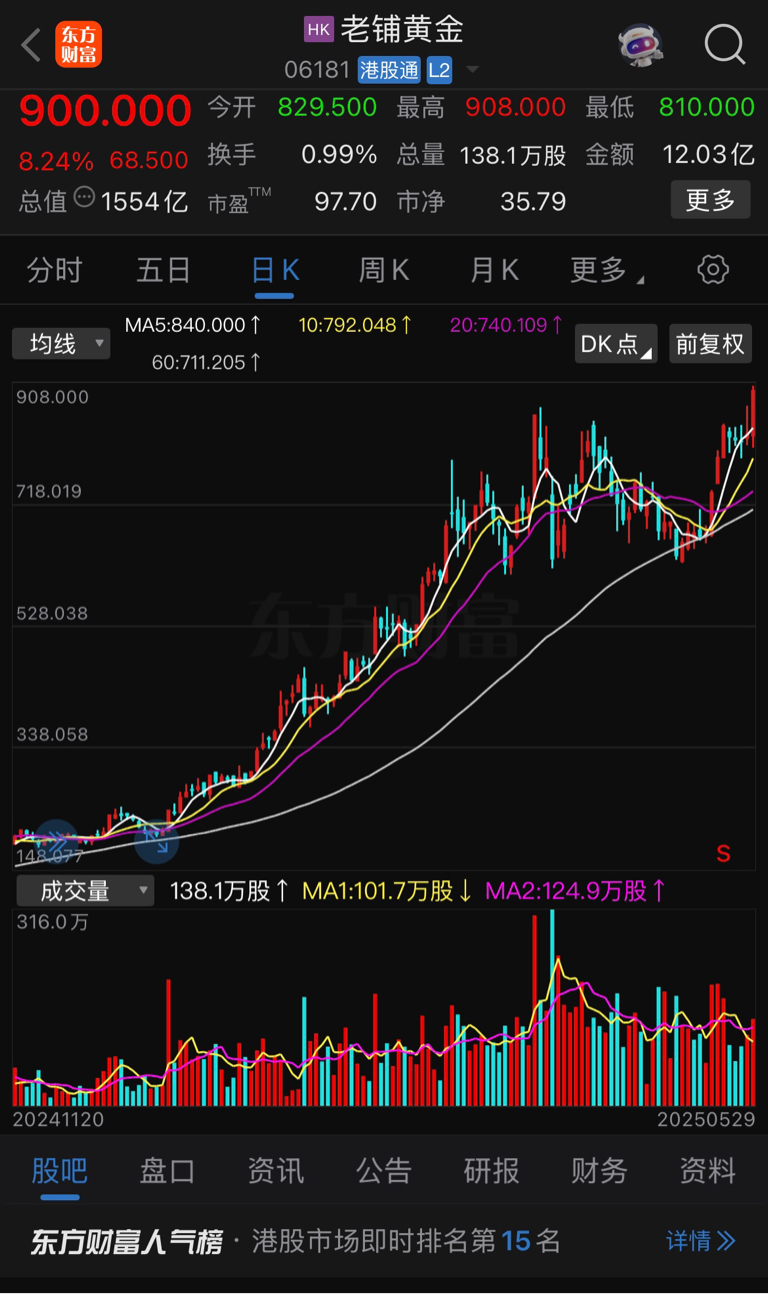The width and height of the screenshot is (768, 1294).
Task: Tap the 东方财富人气榜 banner title
Action: (126, 1242)
